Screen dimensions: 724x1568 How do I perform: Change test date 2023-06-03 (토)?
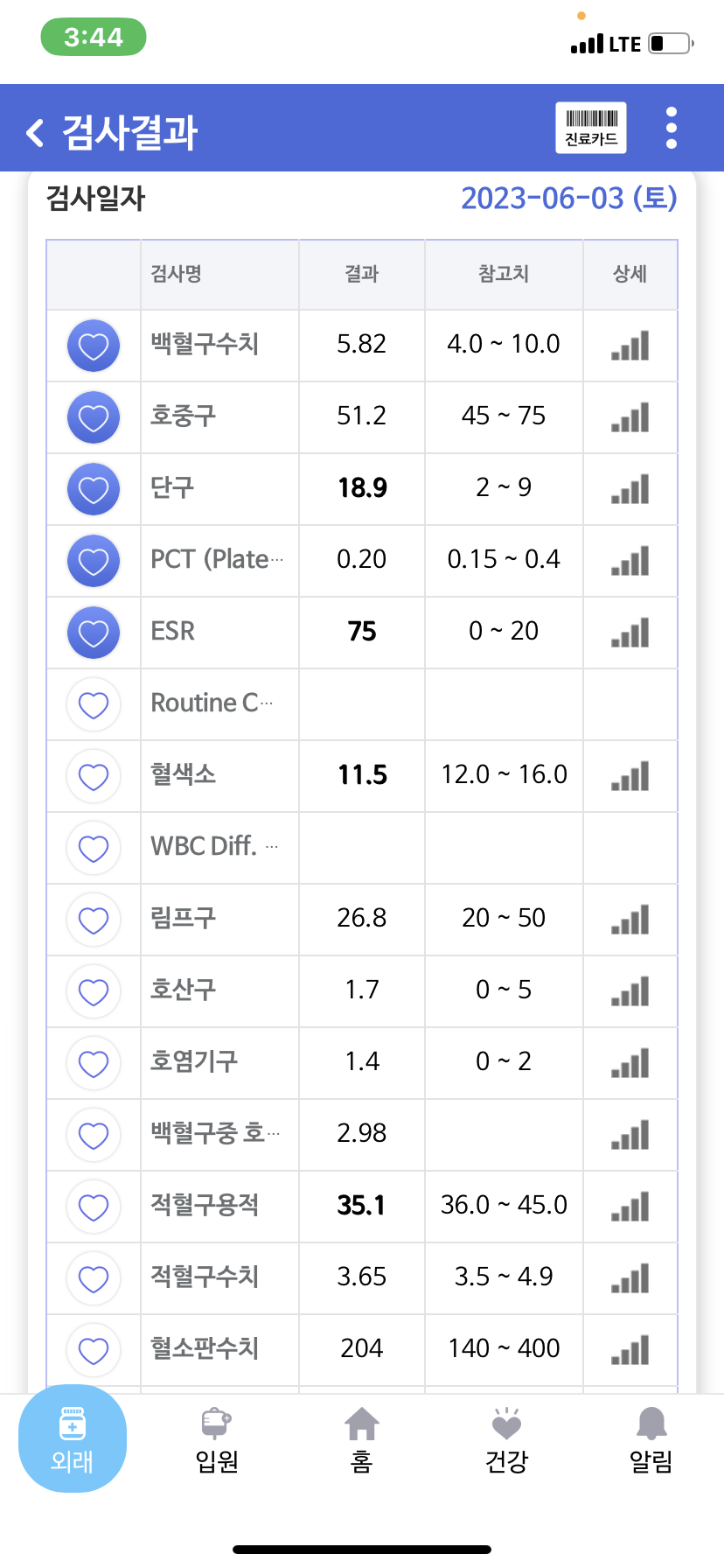569,198
